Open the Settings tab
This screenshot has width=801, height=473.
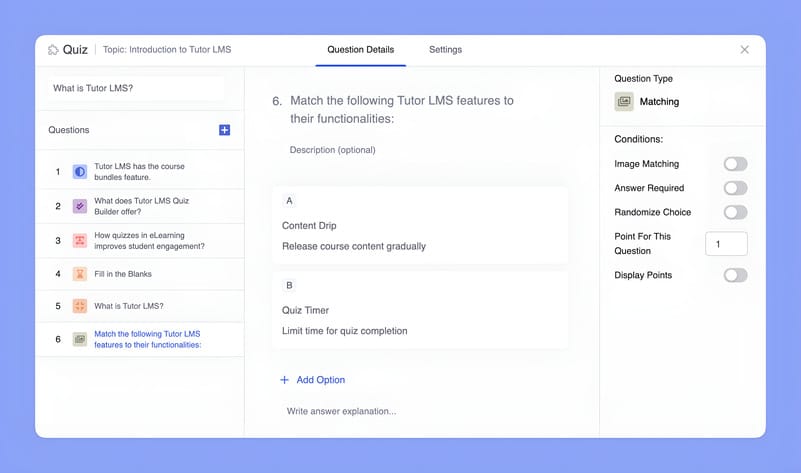445,50
